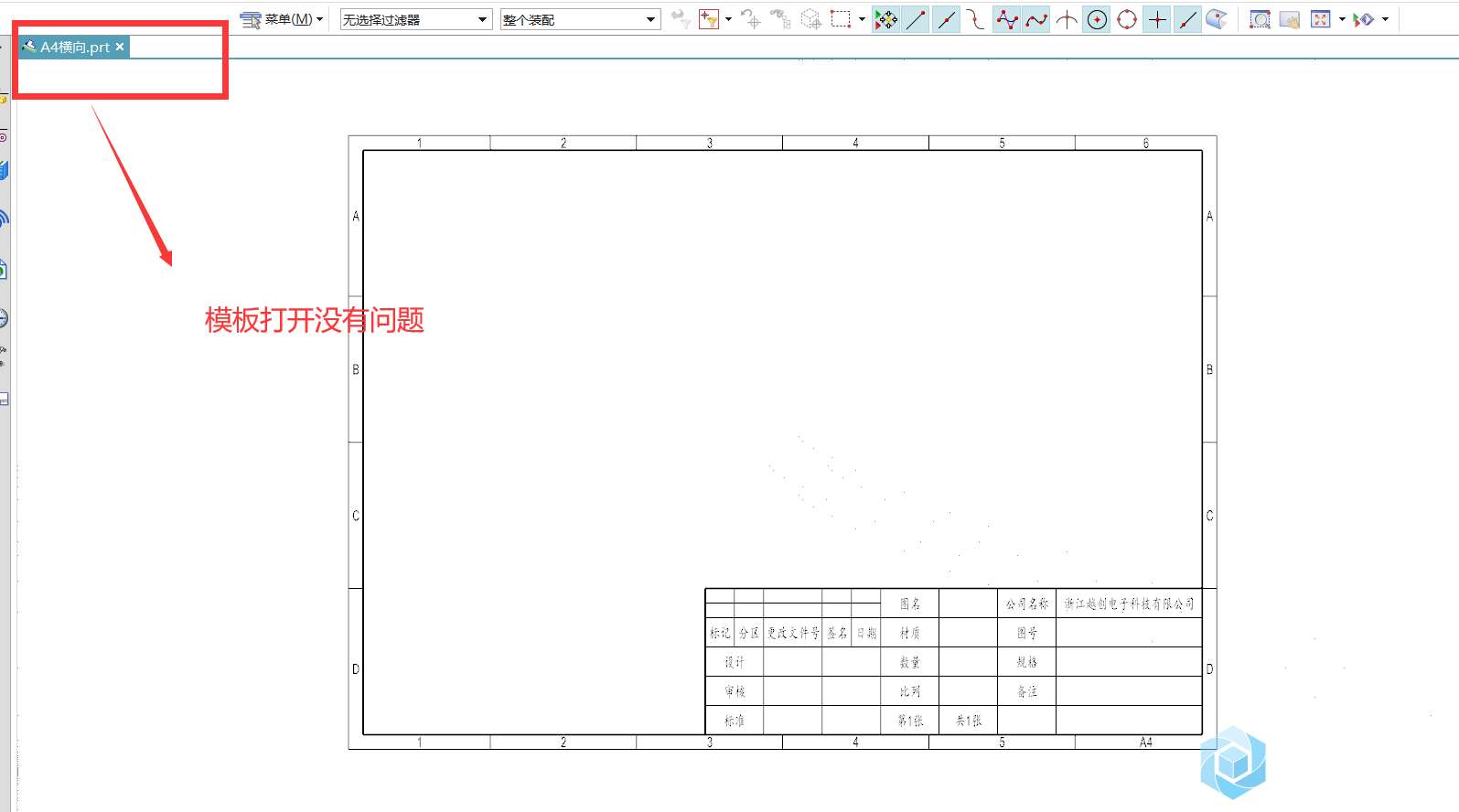
Task: Toggle Point on Face snap
Action: 1217,19
